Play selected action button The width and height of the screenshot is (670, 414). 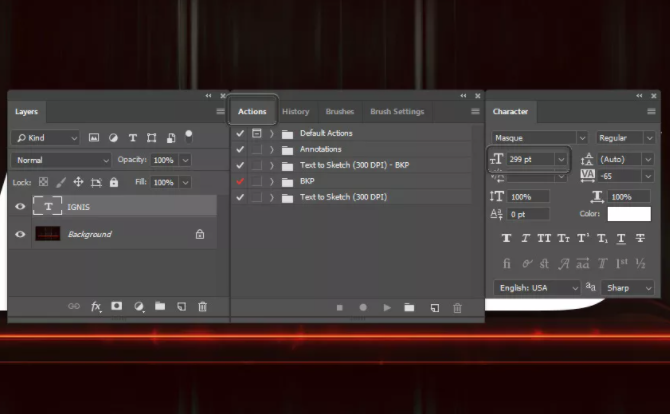click(387, 308)
